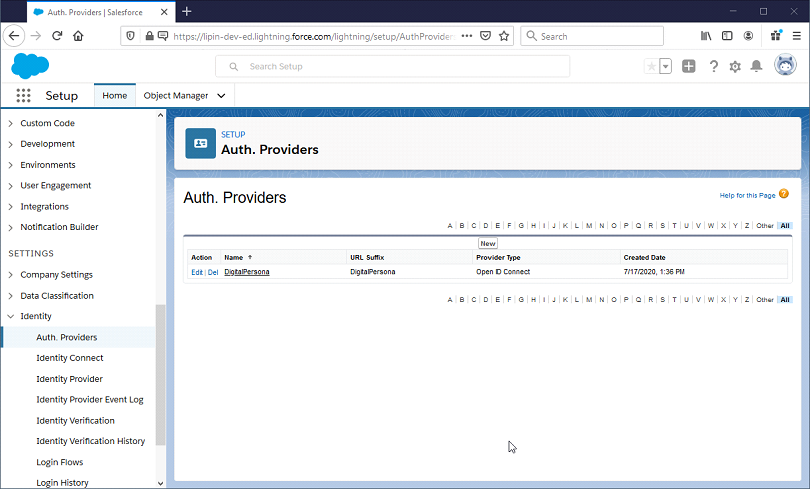Open Login Flows in sidebar
This screenshot has width=810, height=500.
59,462
